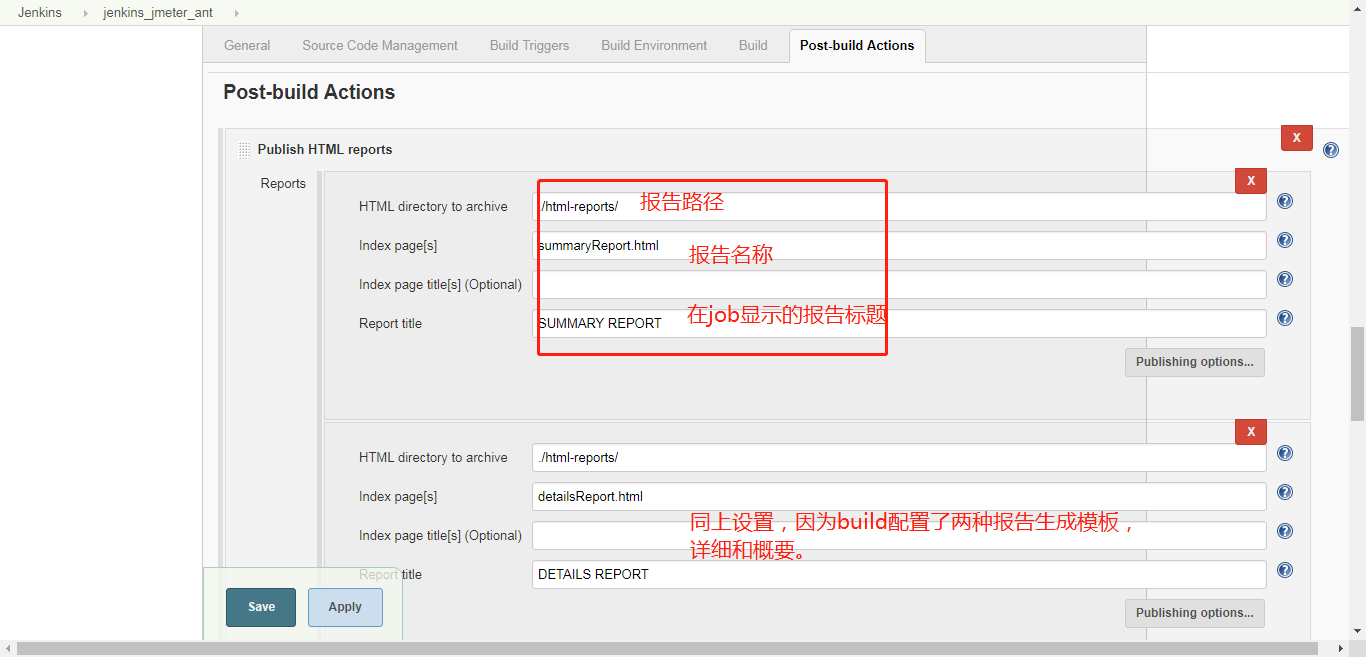Remove the summaryReport report entry

(1251, 181)
